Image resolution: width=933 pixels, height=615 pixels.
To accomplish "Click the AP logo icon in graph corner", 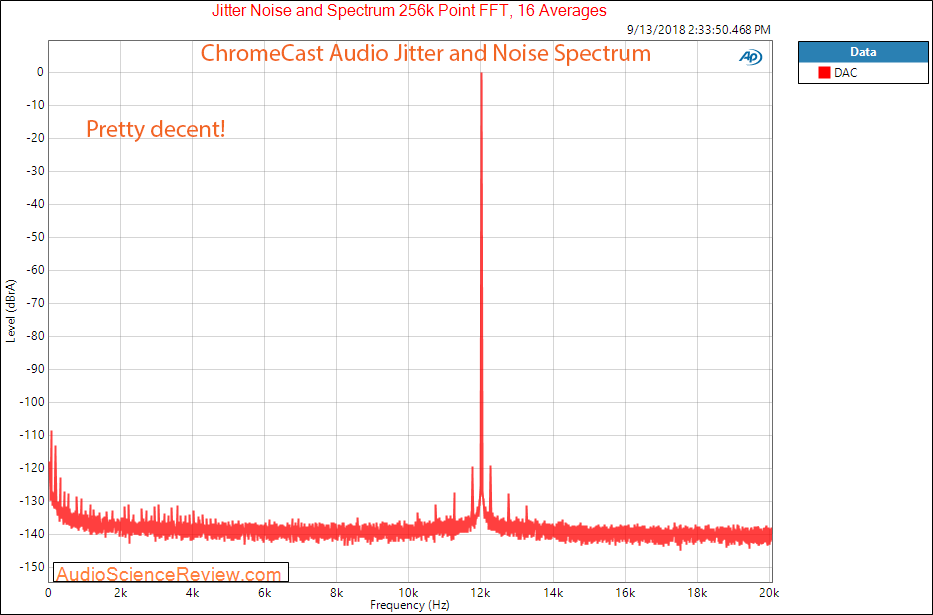I will pos(750,57).
